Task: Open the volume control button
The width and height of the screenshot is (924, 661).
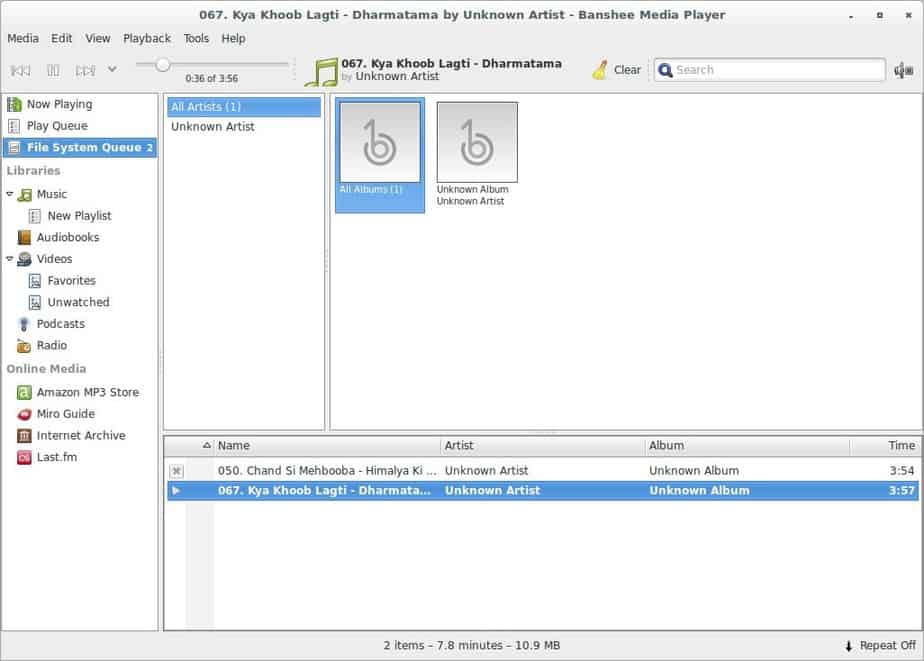Action: [903, 70]
